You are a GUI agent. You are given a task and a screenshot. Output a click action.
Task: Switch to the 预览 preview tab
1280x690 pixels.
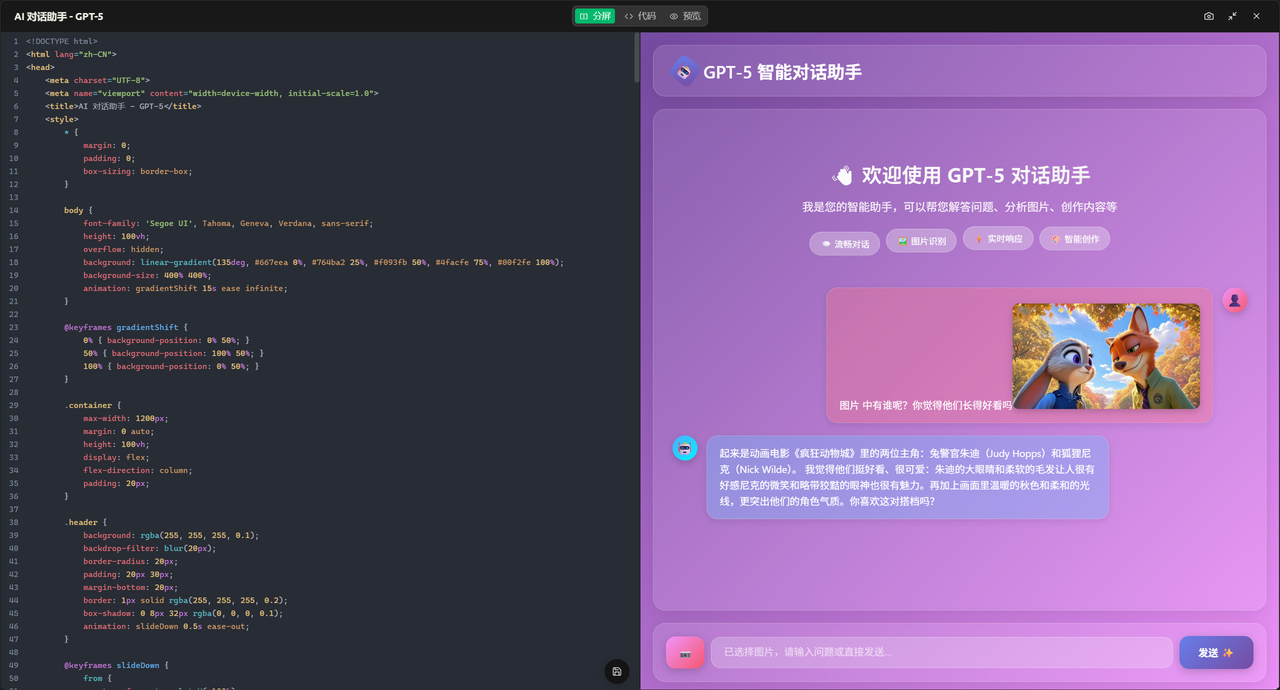(685, 16)
